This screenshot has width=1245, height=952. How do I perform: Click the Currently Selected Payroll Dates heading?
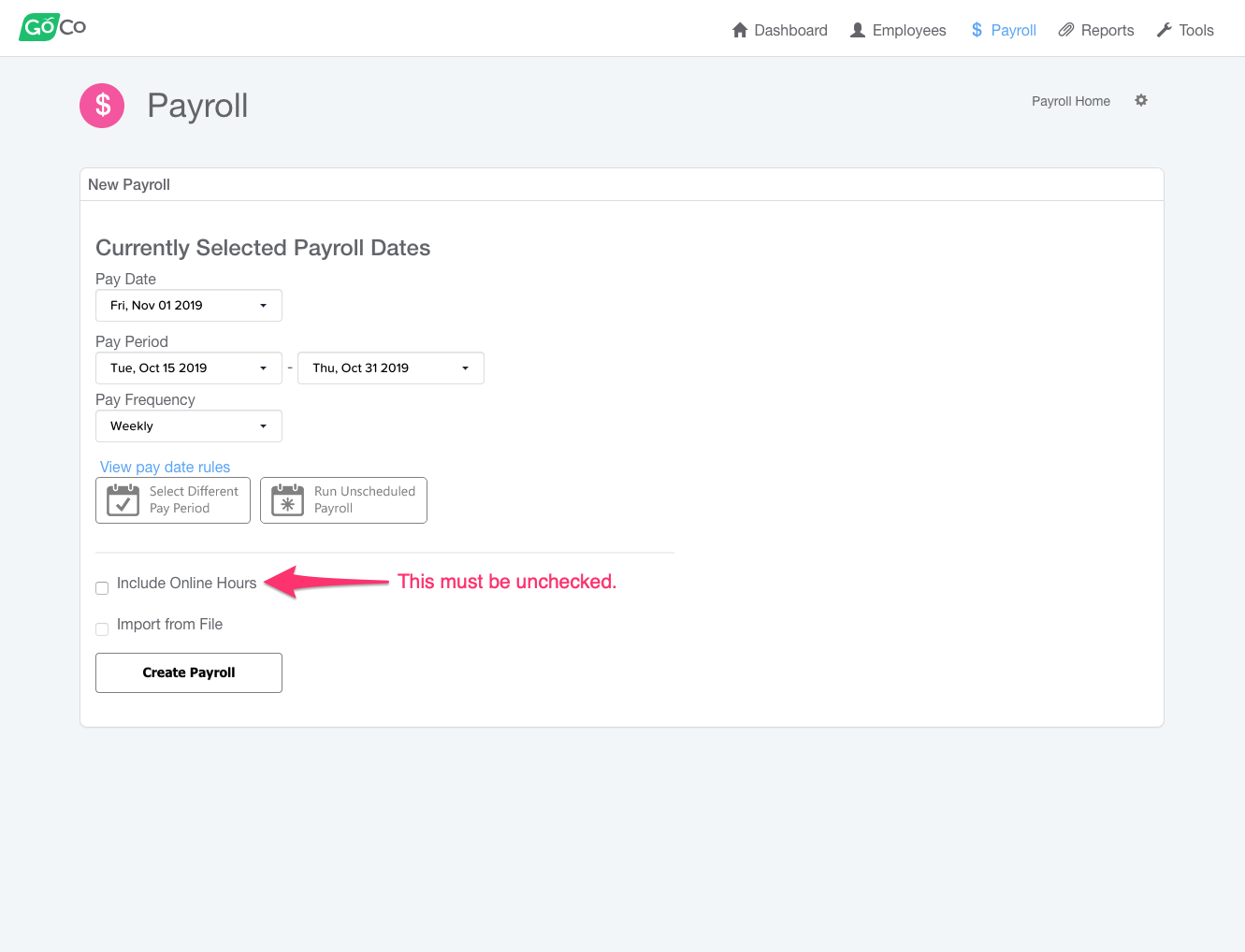[x=263, y=248]
